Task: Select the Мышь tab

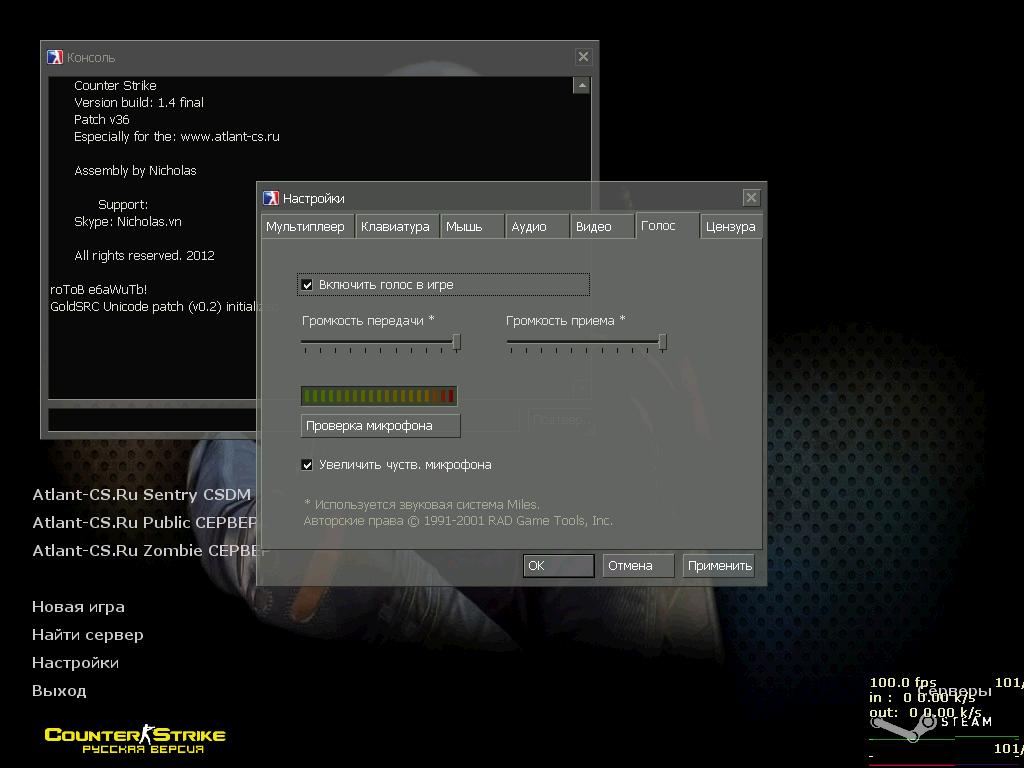Action: pos(472,227)
